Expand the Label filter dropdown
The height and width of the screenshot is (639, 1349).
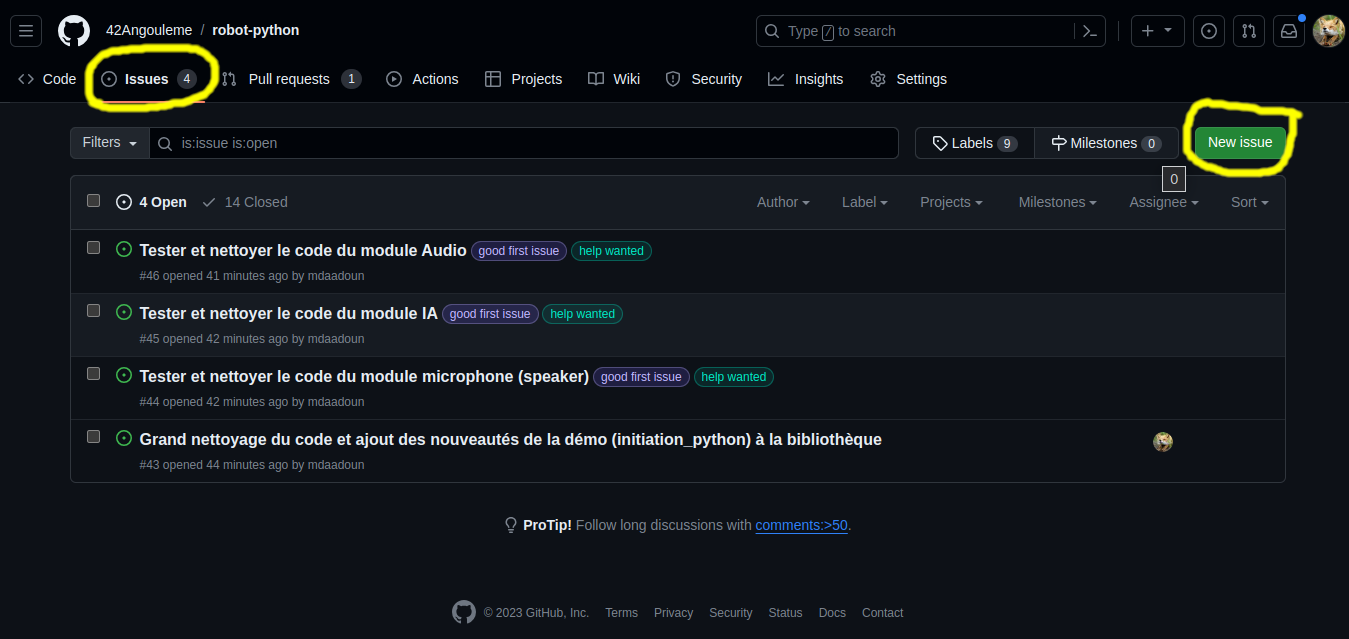[865, 202]
